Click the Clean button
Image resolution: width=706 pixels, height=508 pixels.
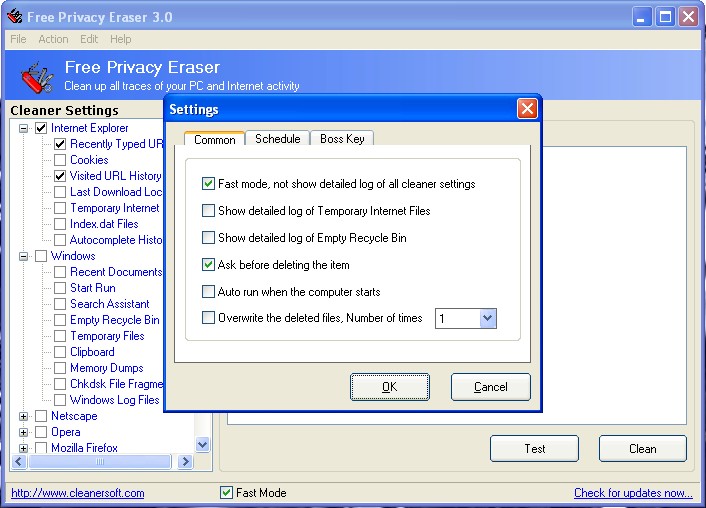point(643,449)
